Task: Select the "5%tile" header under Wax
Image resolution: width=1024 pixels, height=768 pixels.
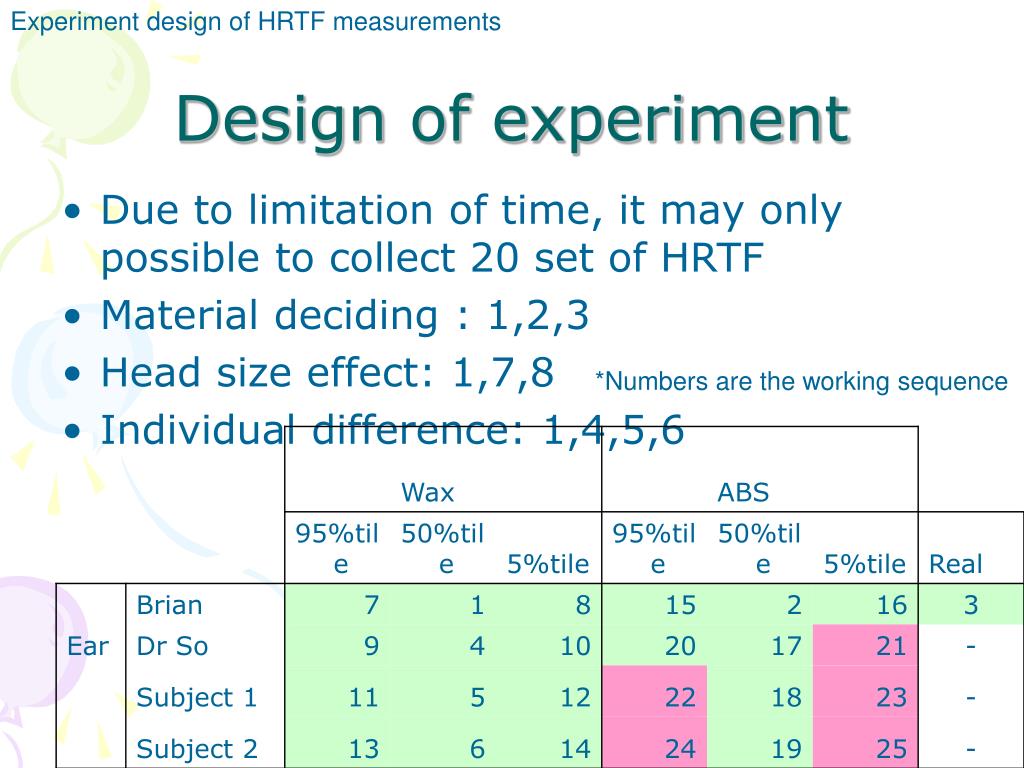Action: [x=548, y=564]
